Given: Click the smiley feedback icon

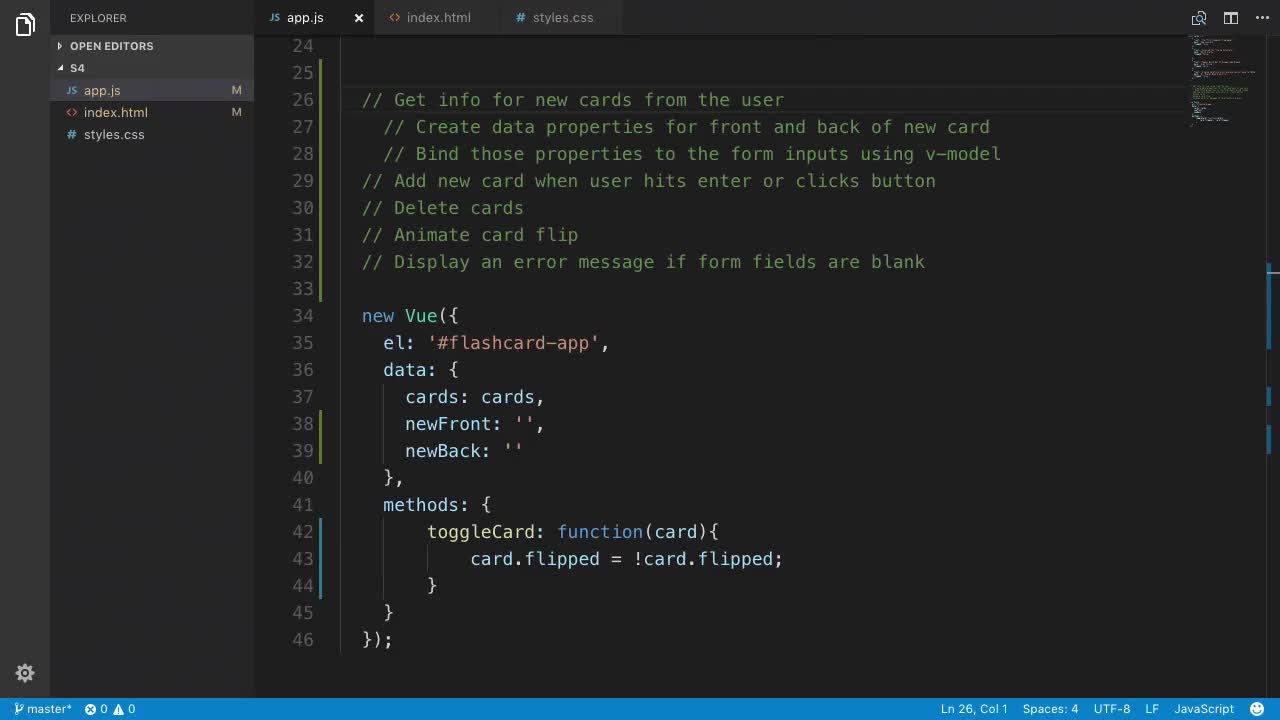Looking at the screenshot, I should pos(1257,709).
